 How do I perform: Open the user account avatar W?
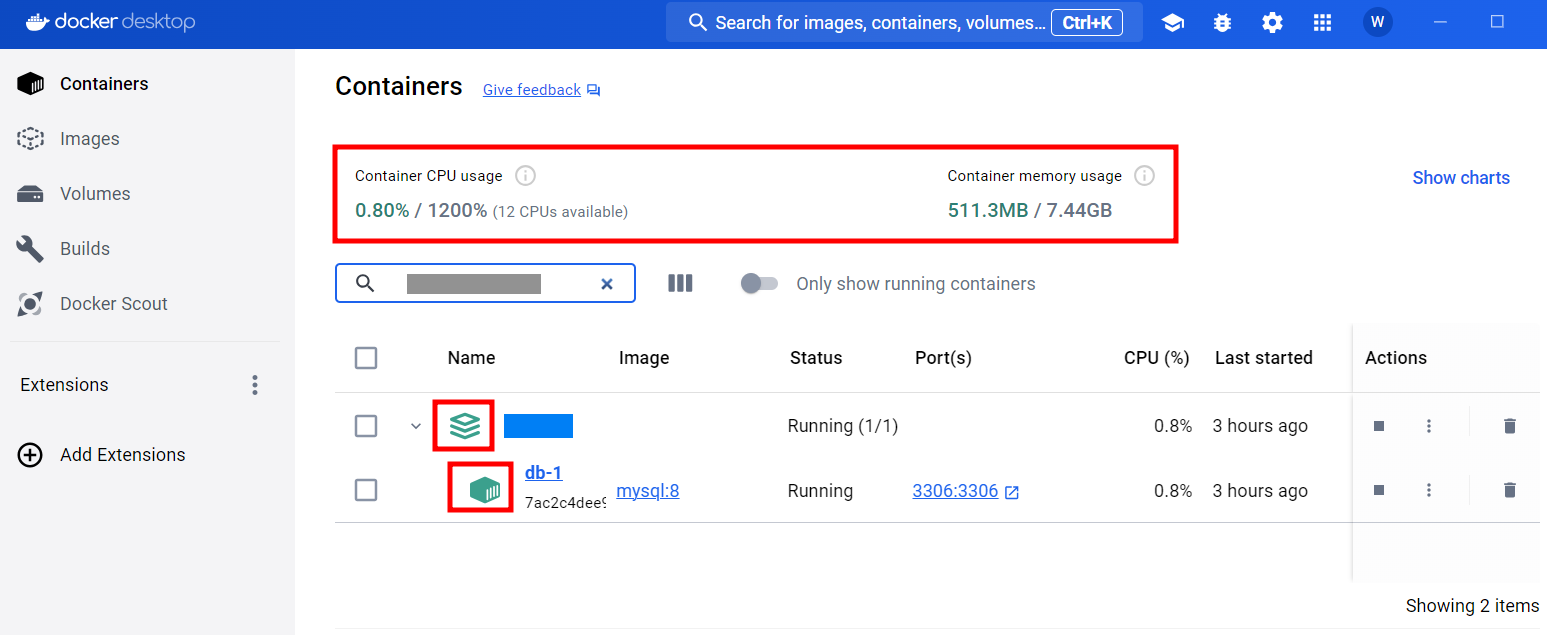click(x=1378, y=22)
